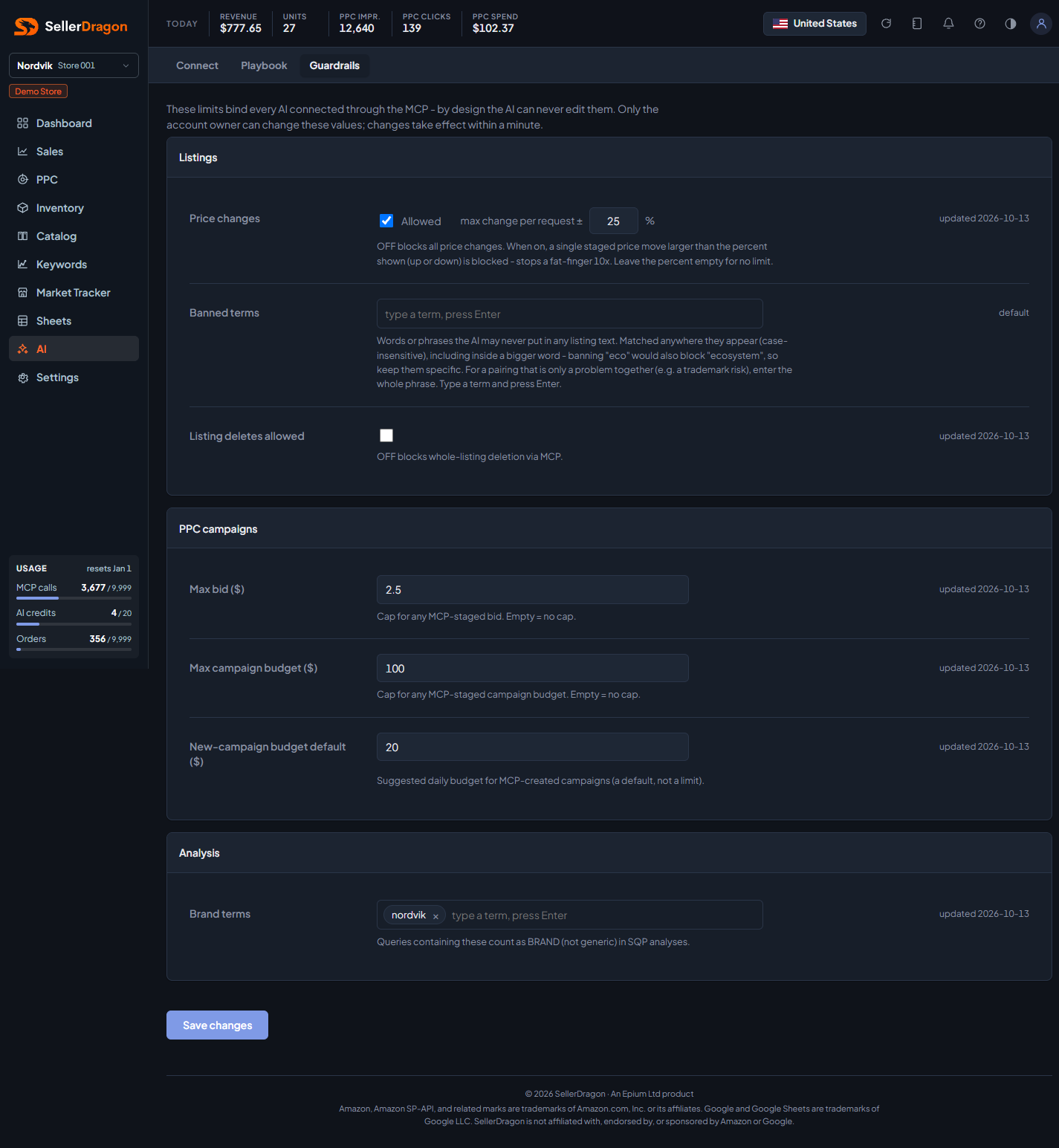This screenshot has width=1059, height=1148.
Task: Enable the Listing deletes allowed checkbox
Action: click(386, 435)
